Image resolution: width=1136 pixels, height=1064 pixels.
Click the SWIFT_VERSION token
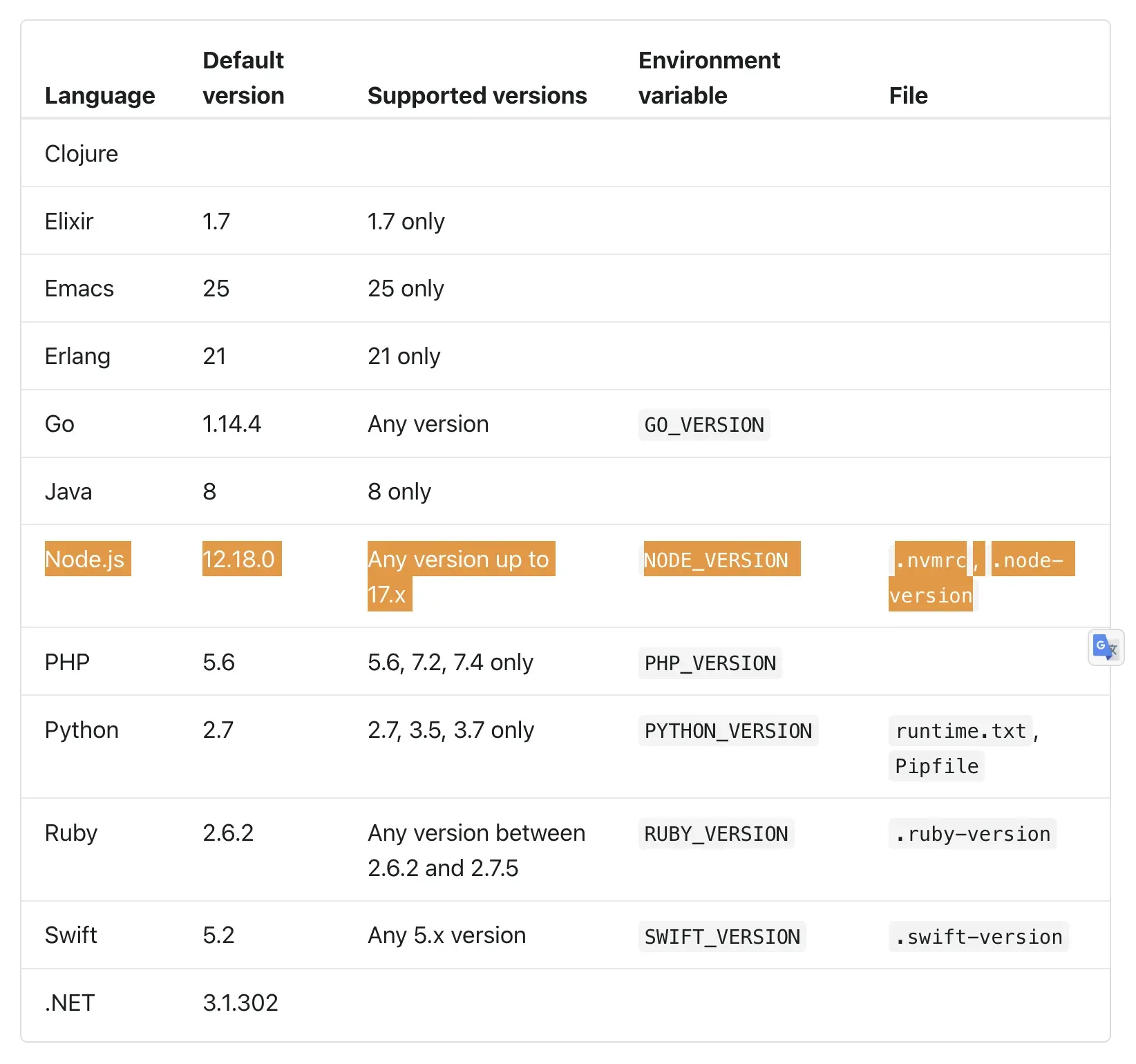pyautogui.click(x=721, y=936)
